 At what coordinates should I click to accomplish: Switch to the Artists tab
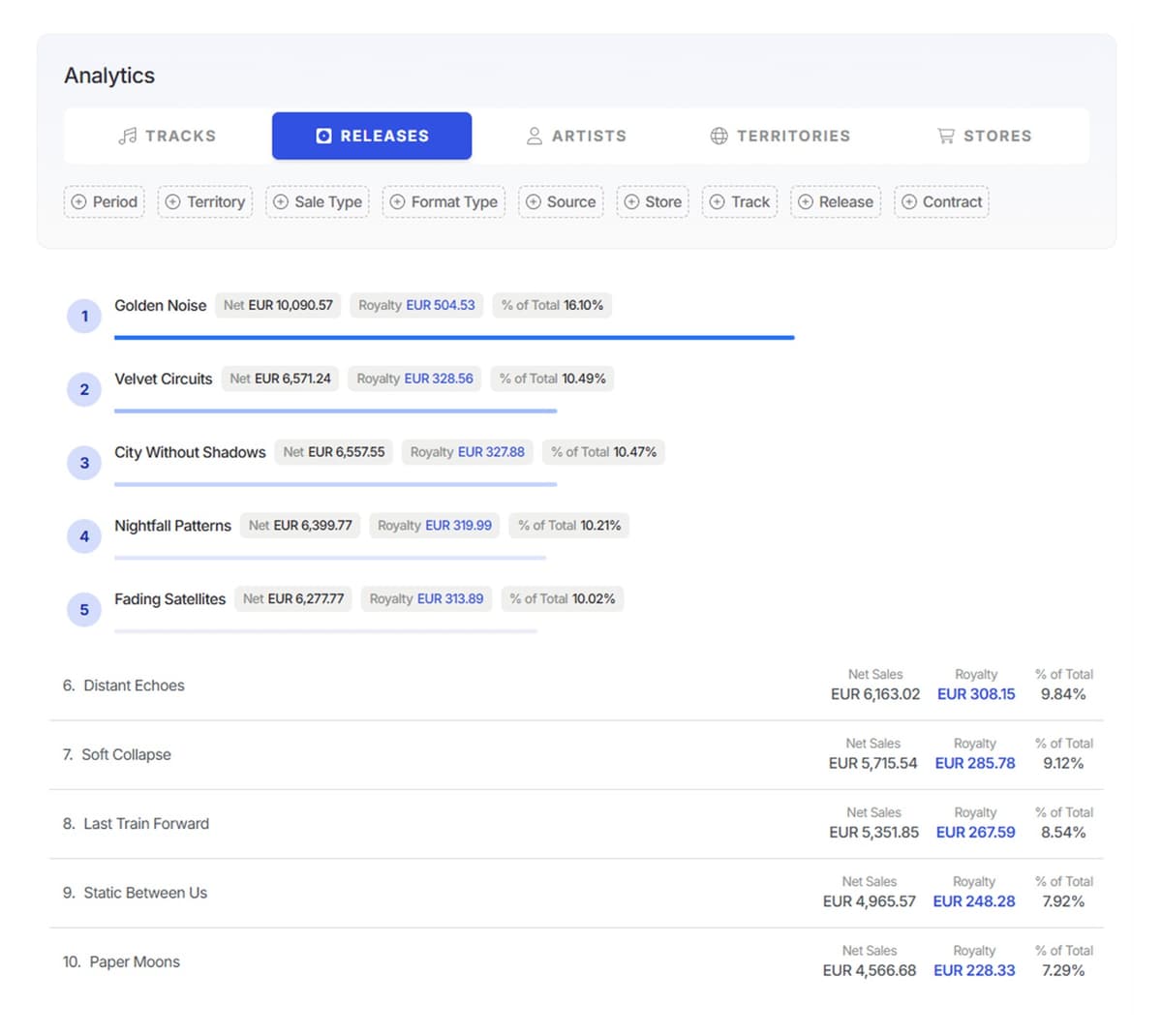tap(576, 136)
